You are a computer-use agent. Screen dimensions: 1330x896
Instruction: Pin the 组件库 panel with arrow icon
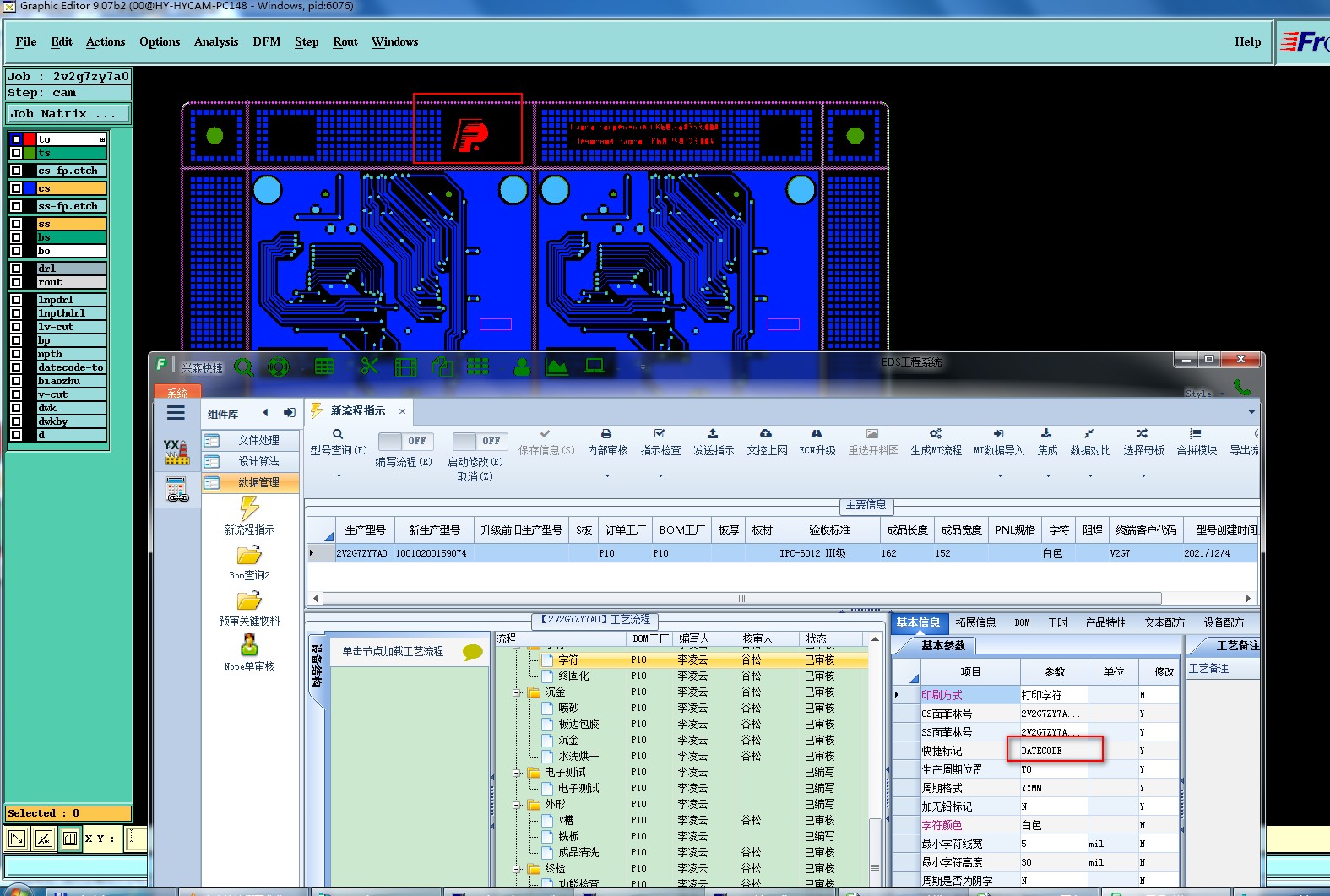coord(289,413)
